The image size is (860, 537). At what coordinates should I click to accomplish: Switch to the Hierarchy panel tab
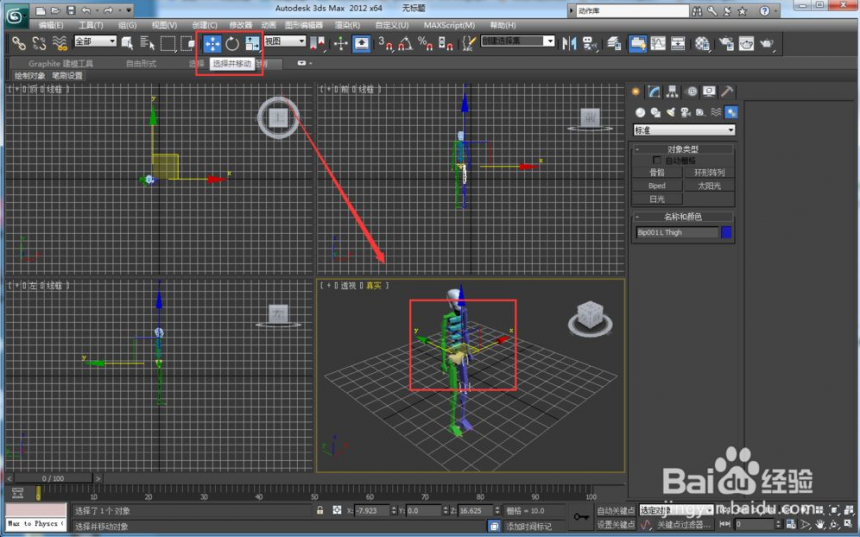[672, 92]
